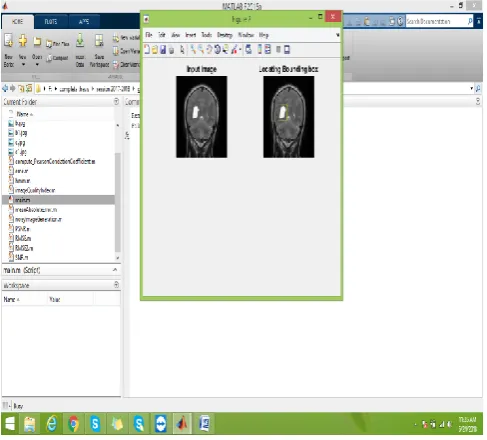This screenshot has height=440, width=487.
Task: Click the Open Variable icon
Action: click(116, 51)
